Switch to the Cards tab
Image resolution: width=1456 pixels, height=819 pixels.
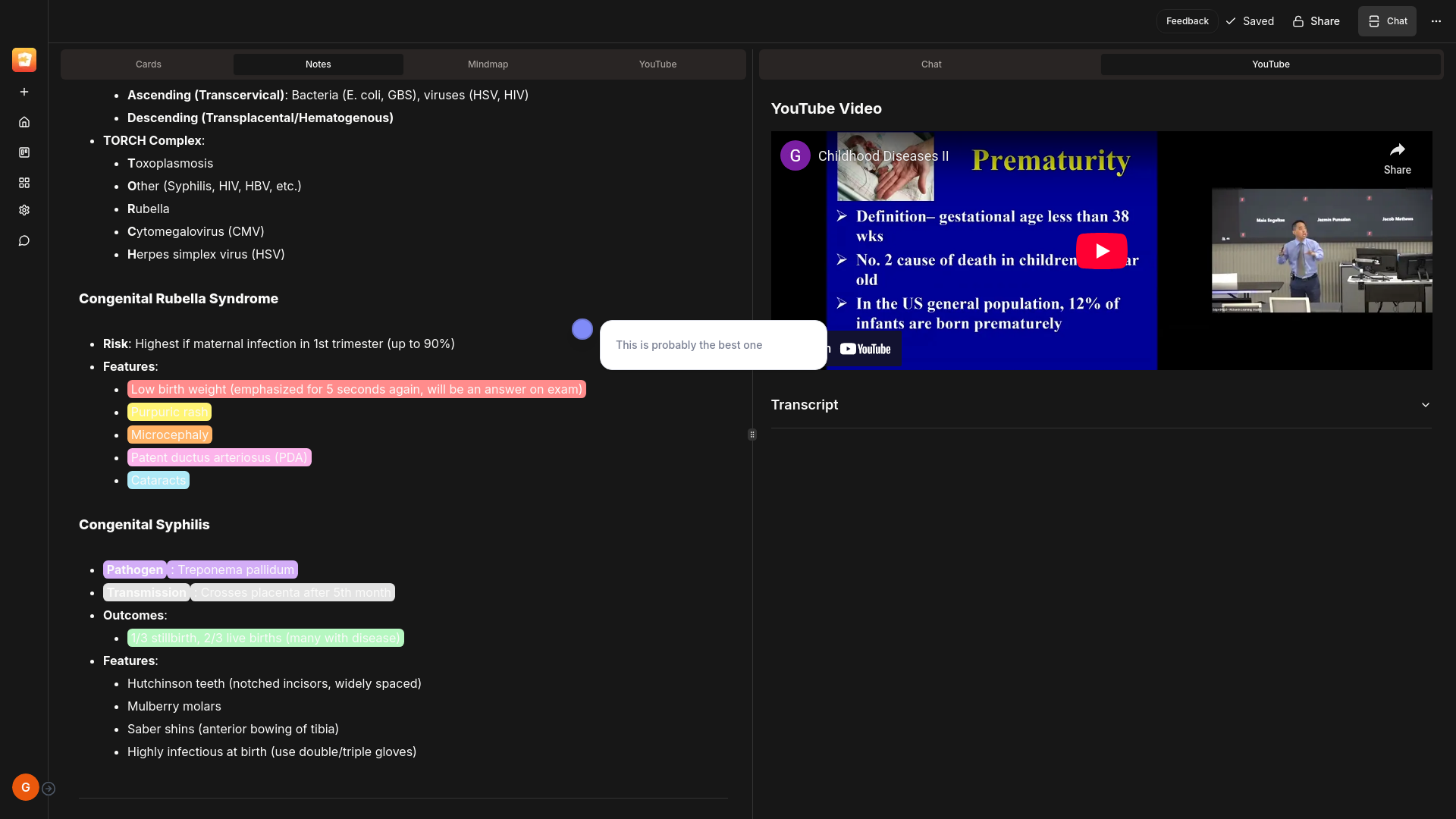click(x=148, y=64)
